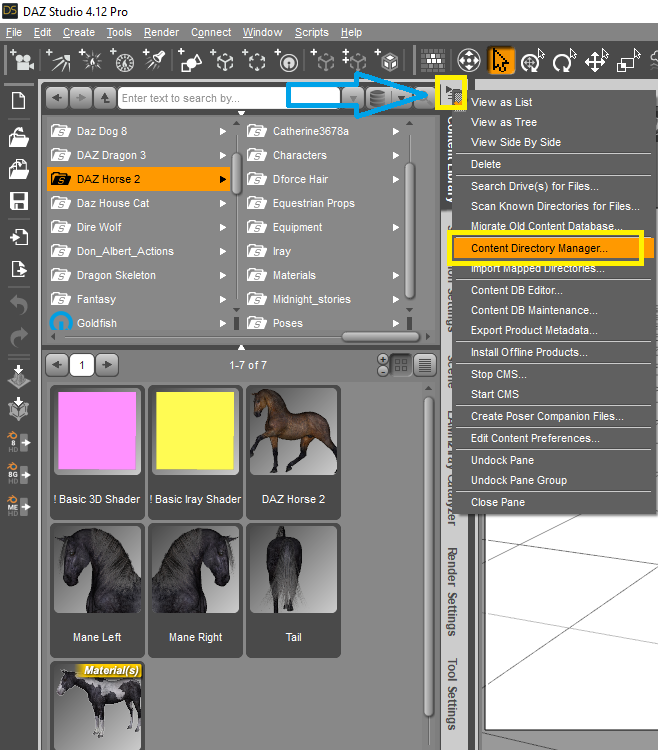Image resolution: width=658 pixels, height=750 pixels.
Task: Click the Blender bridge 8 HD icon
Action: click(19, 442)
